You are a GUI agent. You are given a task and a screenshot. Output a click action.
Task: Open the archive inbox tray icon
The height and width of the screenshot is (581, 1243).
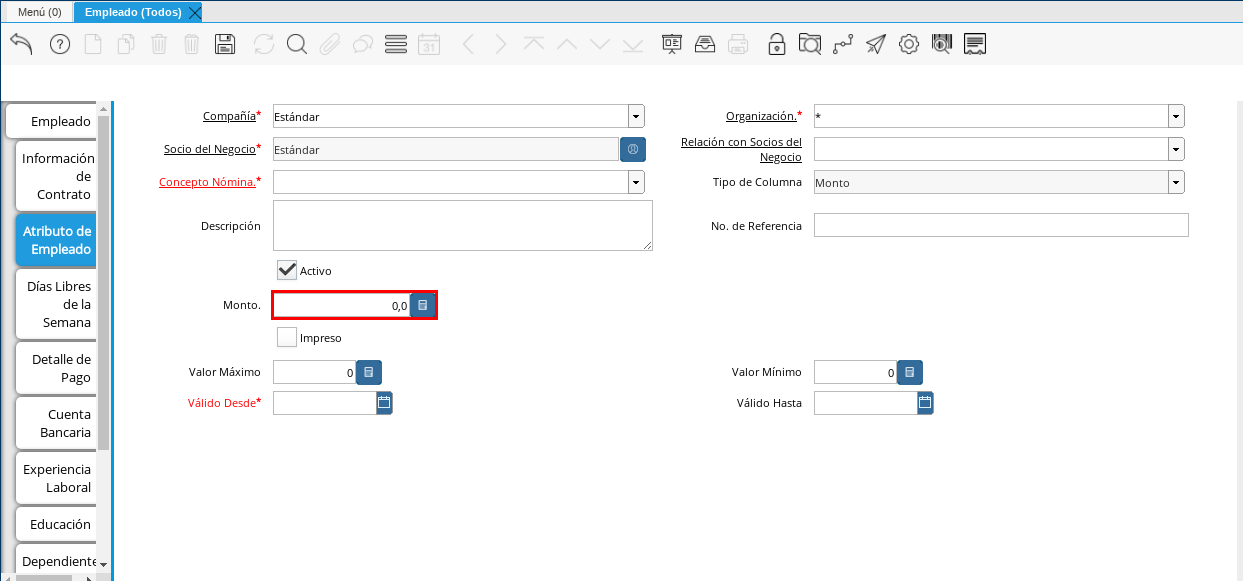pos(705,44)
